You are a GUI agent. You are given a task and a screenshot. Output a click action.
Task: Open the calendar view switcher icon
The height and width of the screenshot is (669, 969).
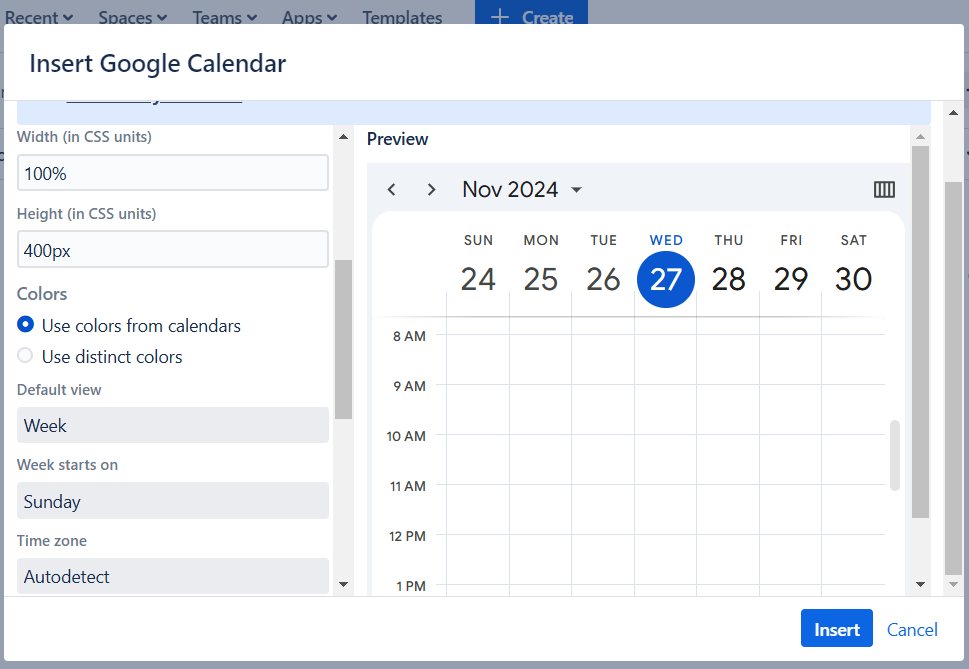(x=884, y=189)
